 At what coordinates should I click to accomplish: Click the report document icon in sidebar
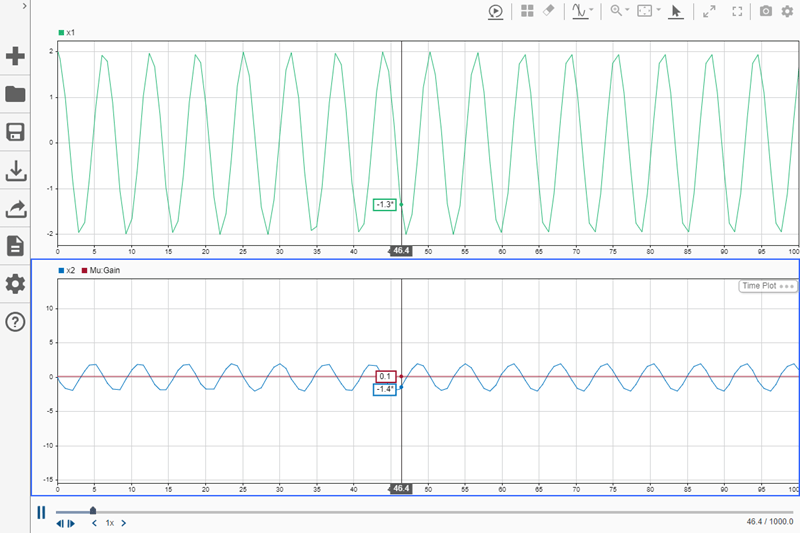click(15, 246)
